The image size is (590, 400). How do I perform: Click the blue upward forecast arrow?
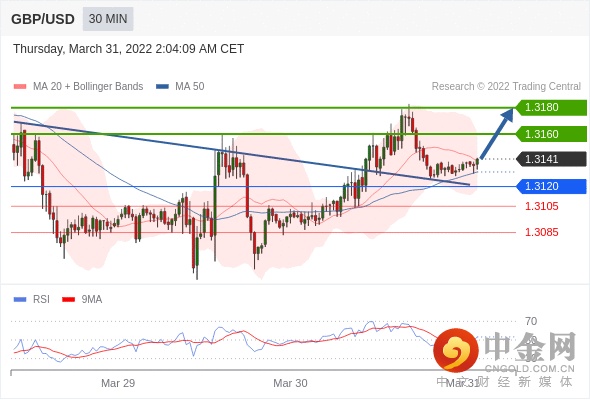[497, 134]
